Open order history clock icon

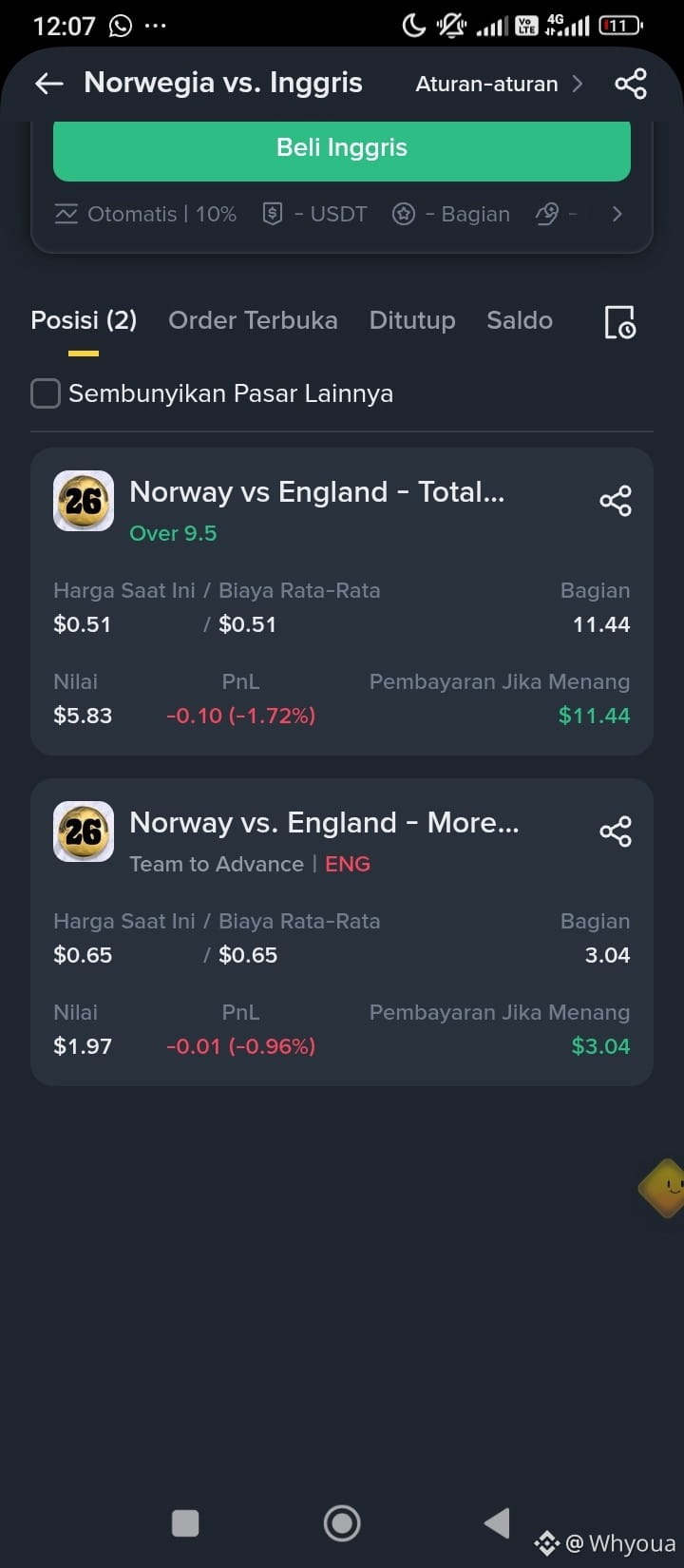[620, 322]
